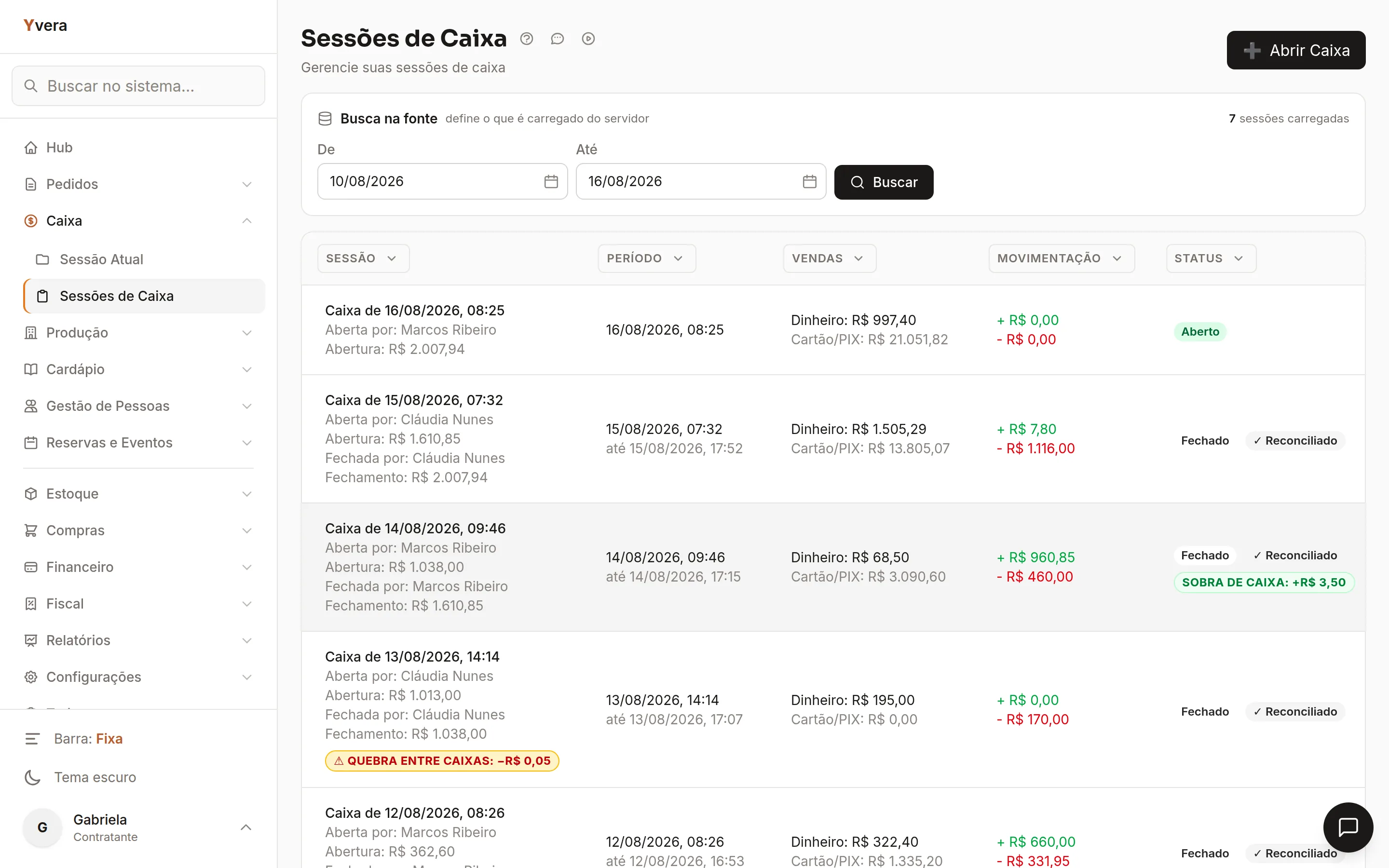Viewport: 1389px width, 868px height.
Task: Expand the Financeiro menu chevron
Action: [247, 568]
